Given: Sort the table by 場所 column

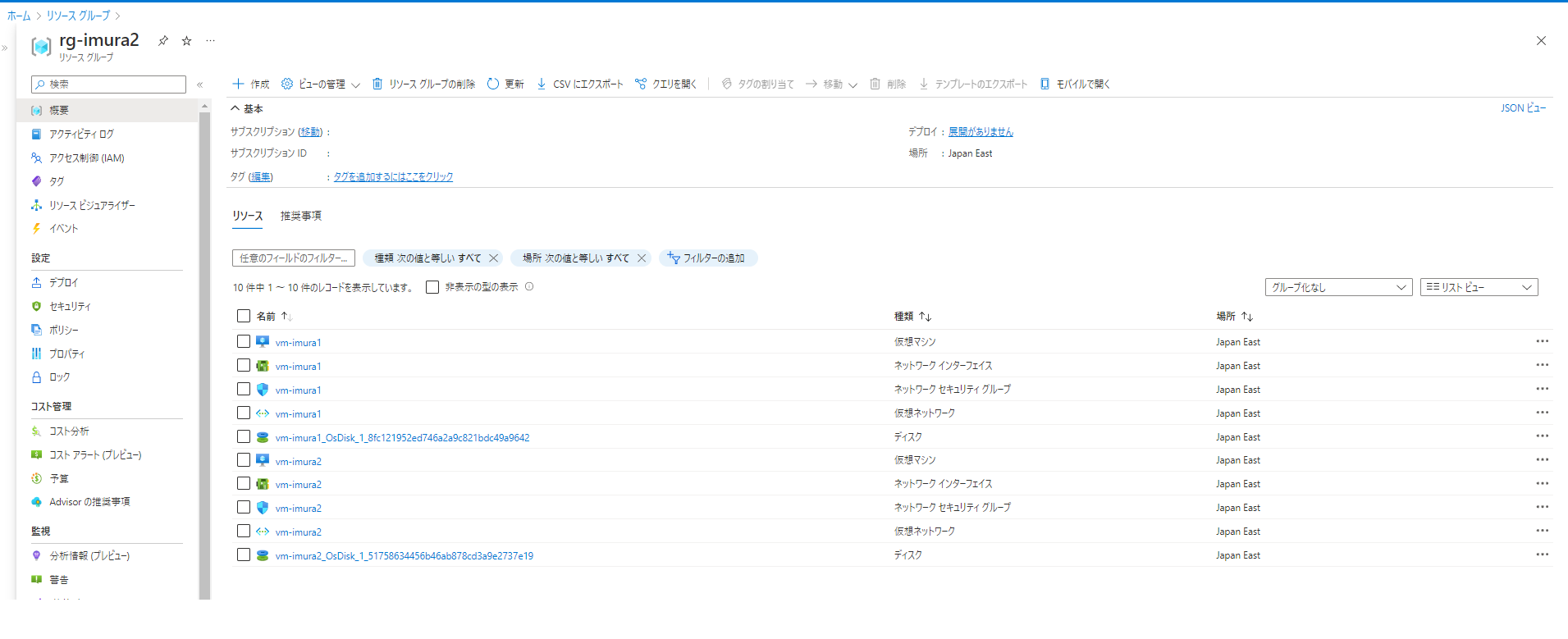Looking at the screenshot, I should click(1234, 316).
